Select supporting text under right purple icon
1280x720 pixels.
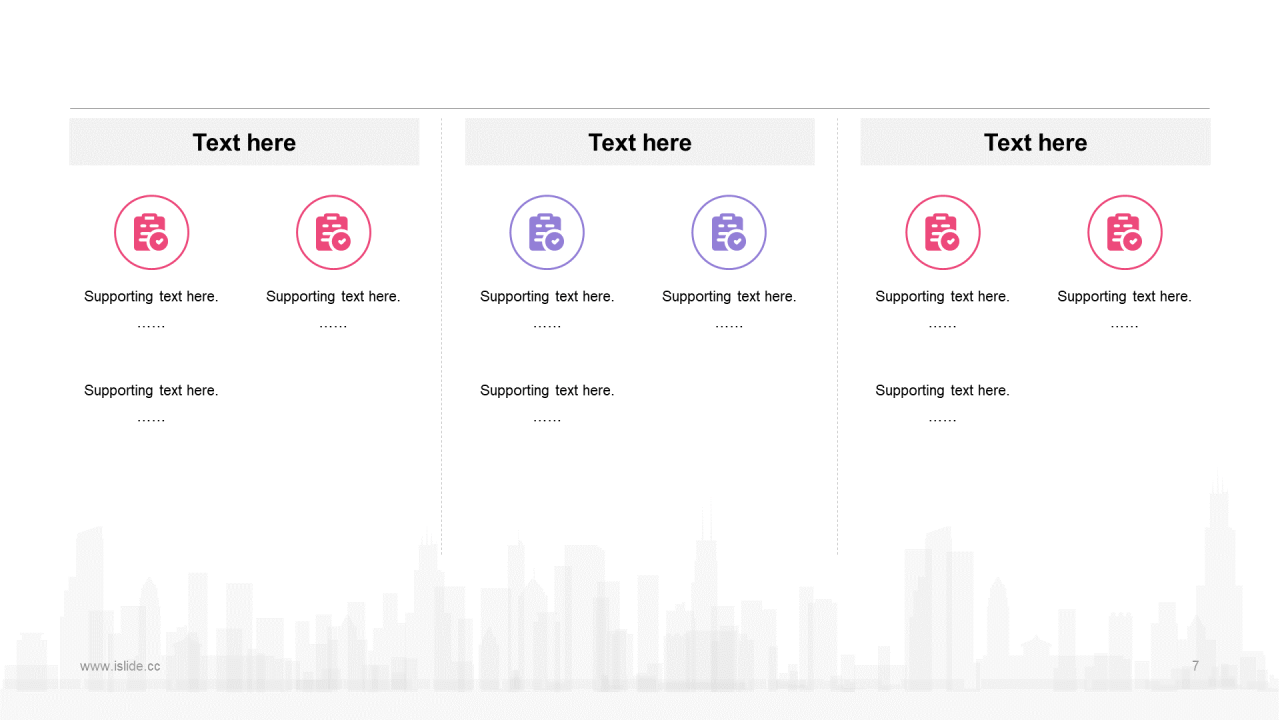click(x=729, y=297)
